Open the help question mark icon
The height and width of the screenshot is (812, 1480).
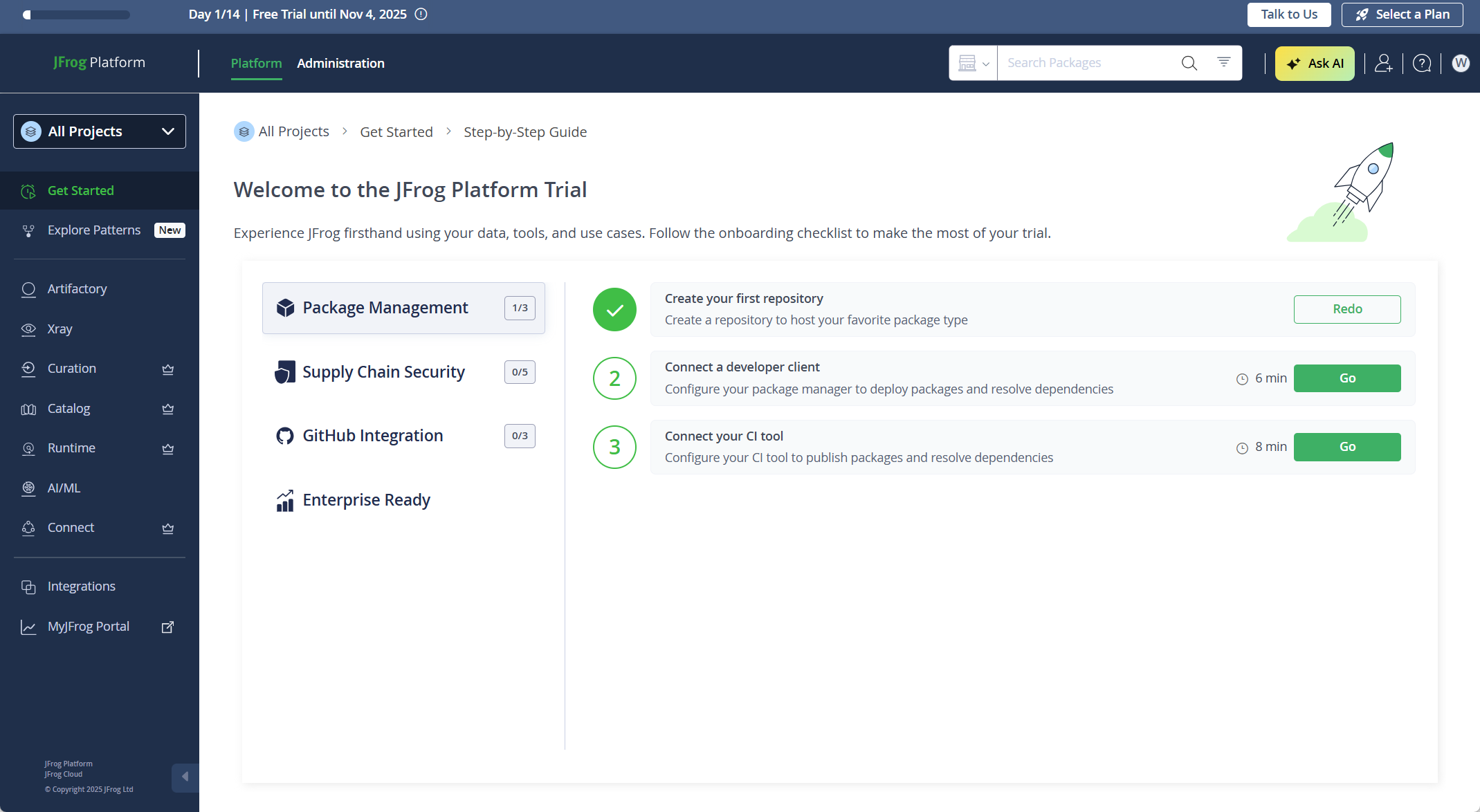(1421, 63)
